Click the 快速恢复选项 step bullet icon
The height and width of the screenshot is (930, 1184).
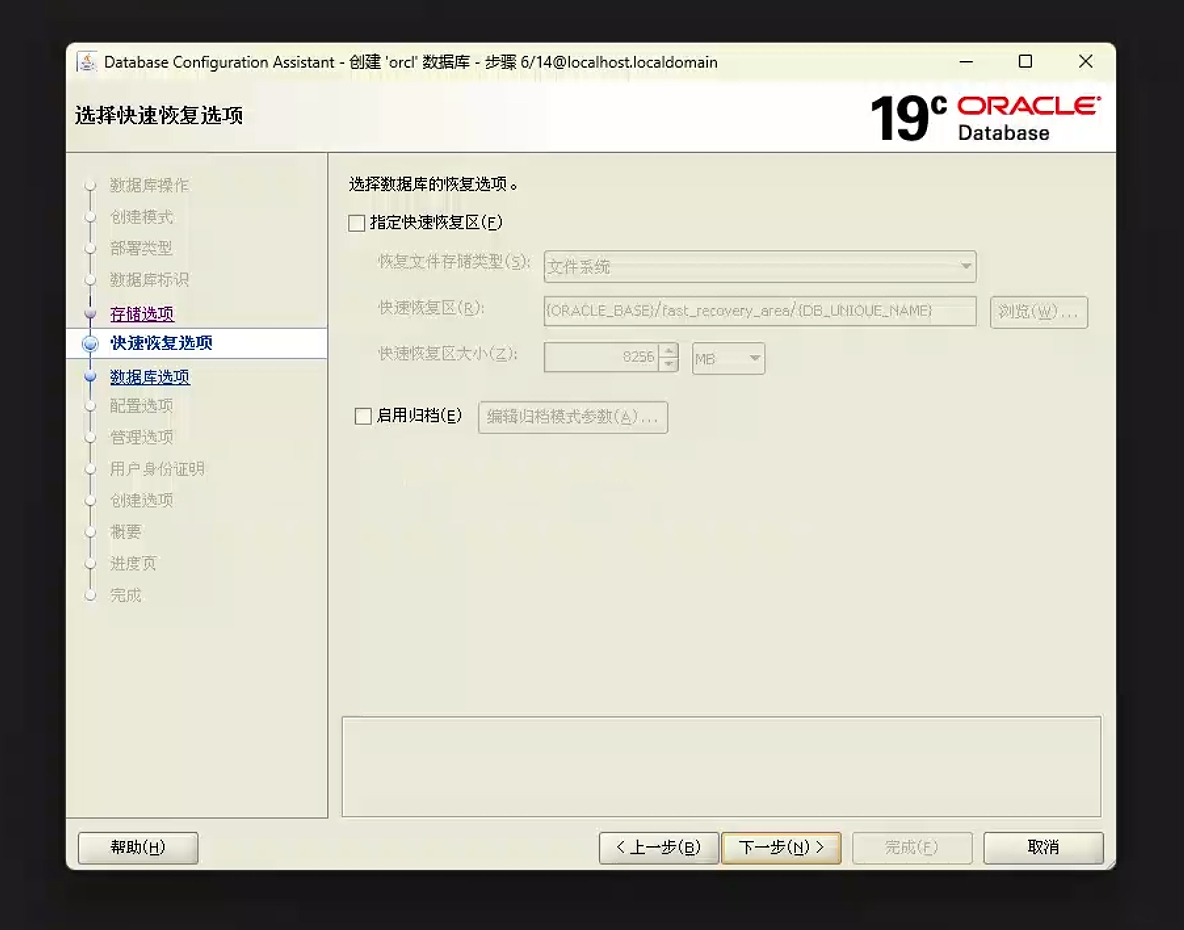pos(90,344)
